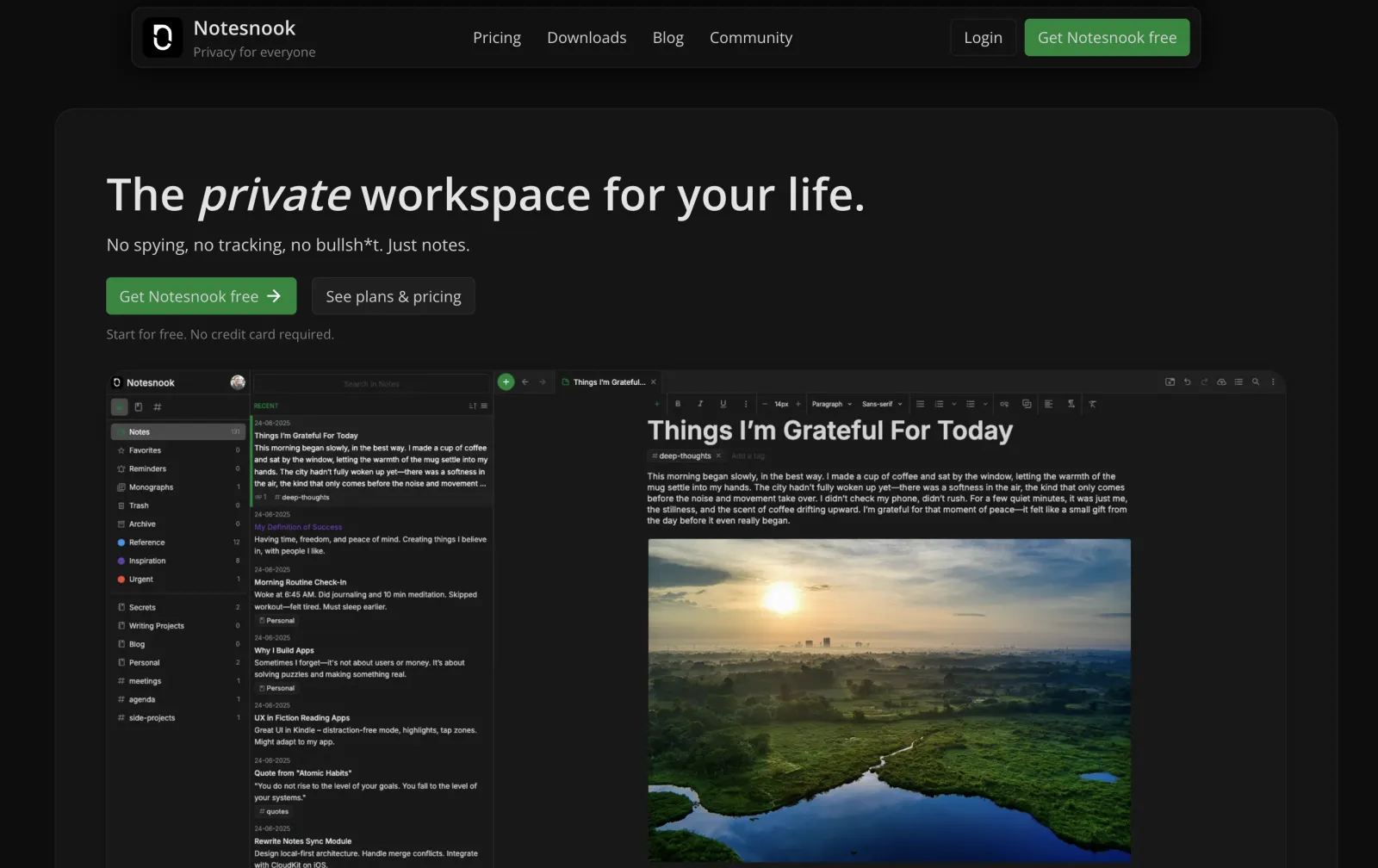Open the Community menu item

(x=751, y=38)
